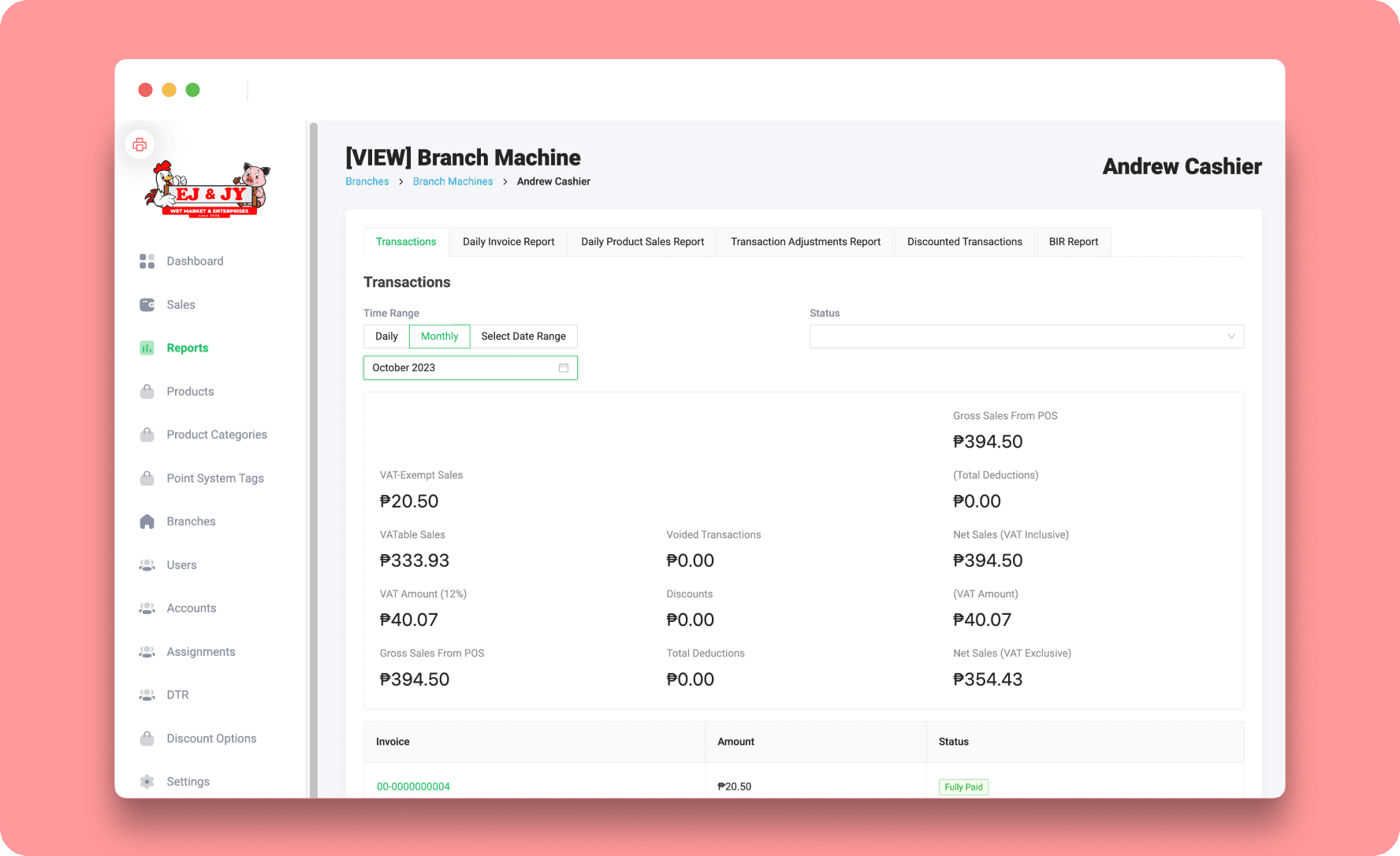
Task: Open Settings via the gear icon
Action: point(147,781)
